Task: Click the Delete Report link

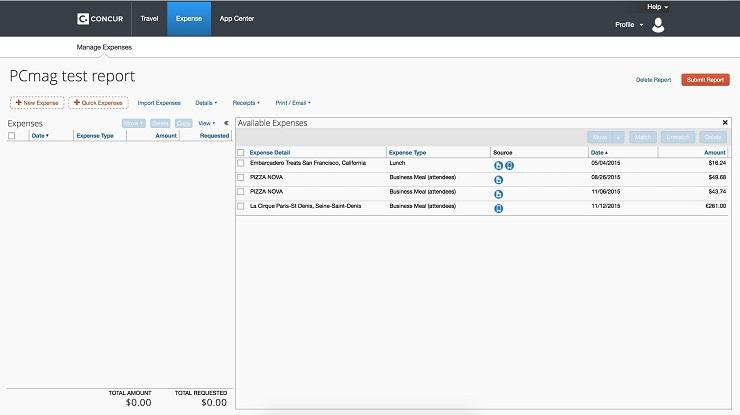Action: point(653,80)
